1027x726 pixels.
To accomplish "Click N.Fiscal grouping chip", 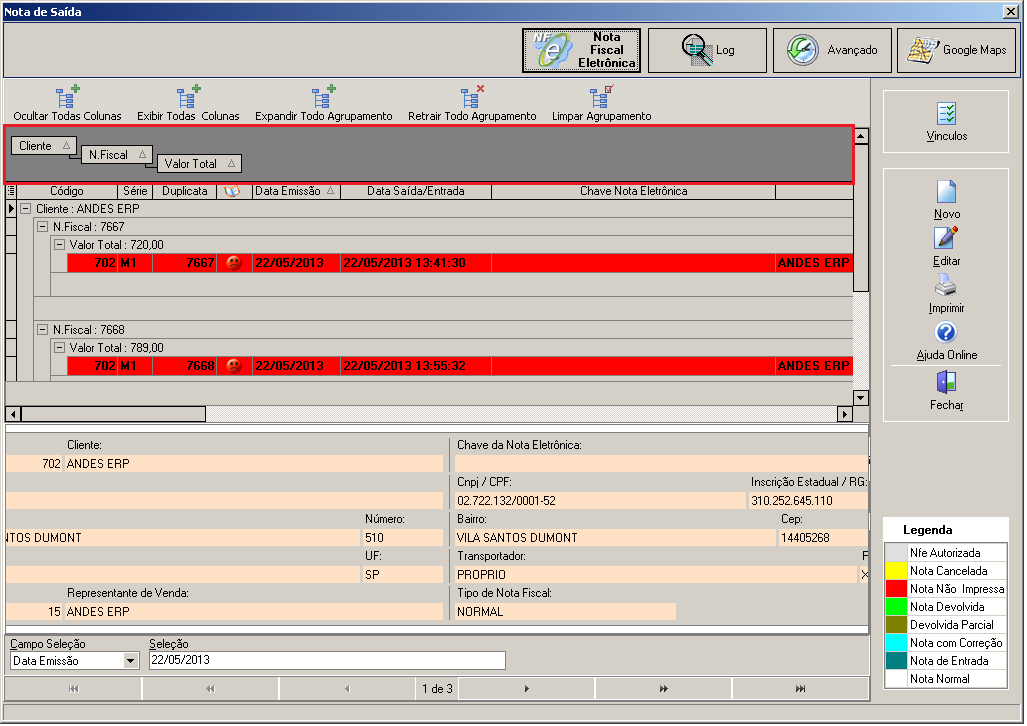I will [117, 155].
